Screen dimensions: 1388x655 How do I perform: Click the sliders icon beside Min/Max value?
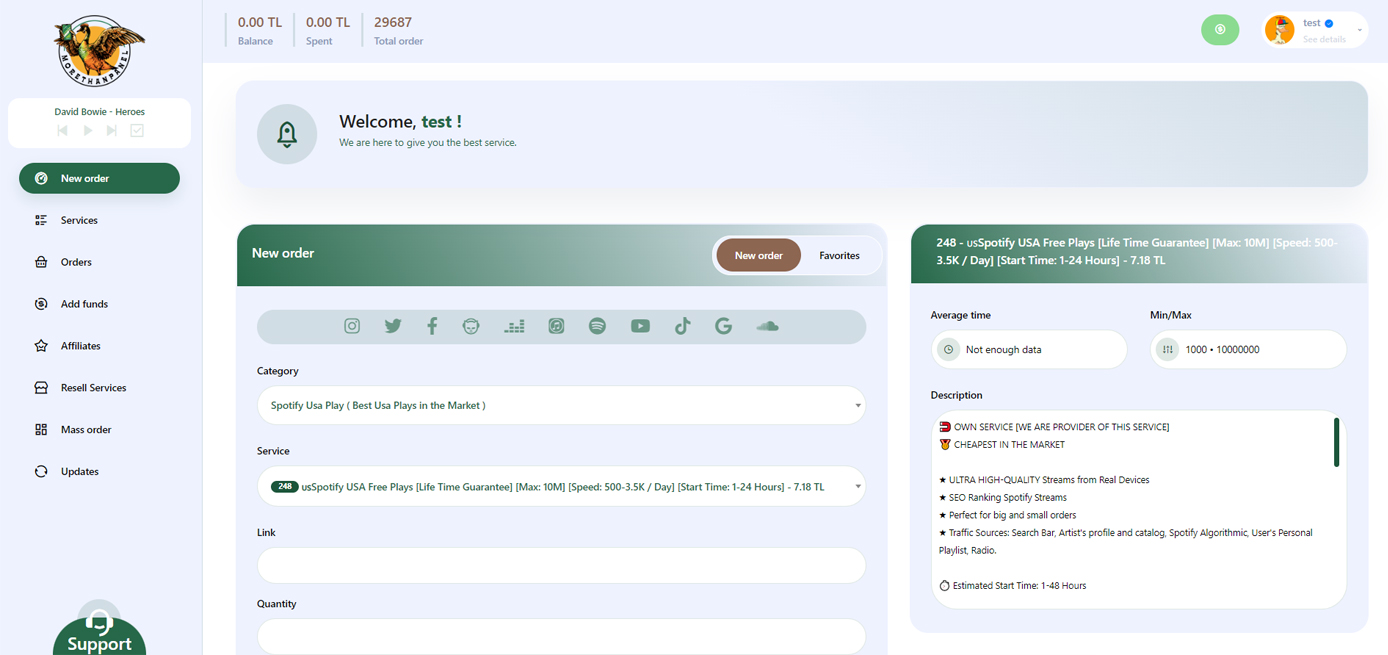(1168, 350)
